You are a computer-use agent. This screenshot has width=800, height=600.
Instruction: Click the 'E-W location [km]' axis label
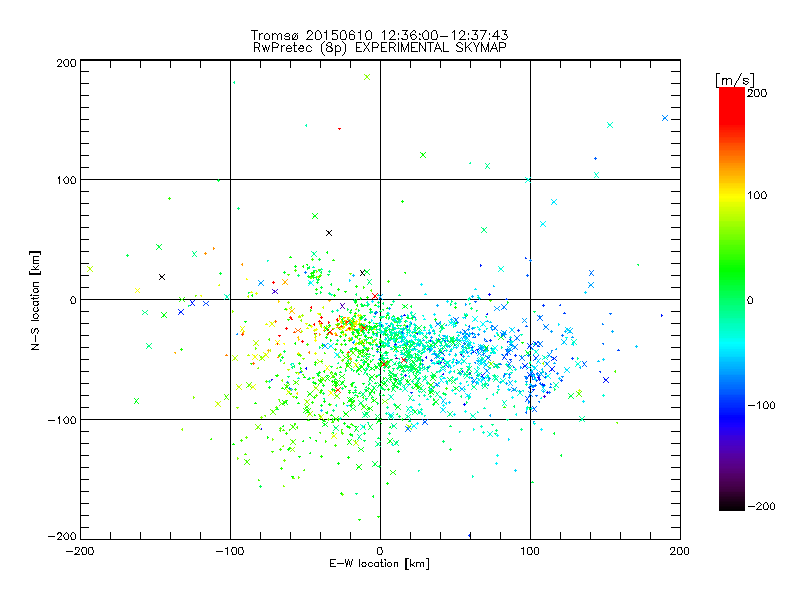(x=379, y=564)
